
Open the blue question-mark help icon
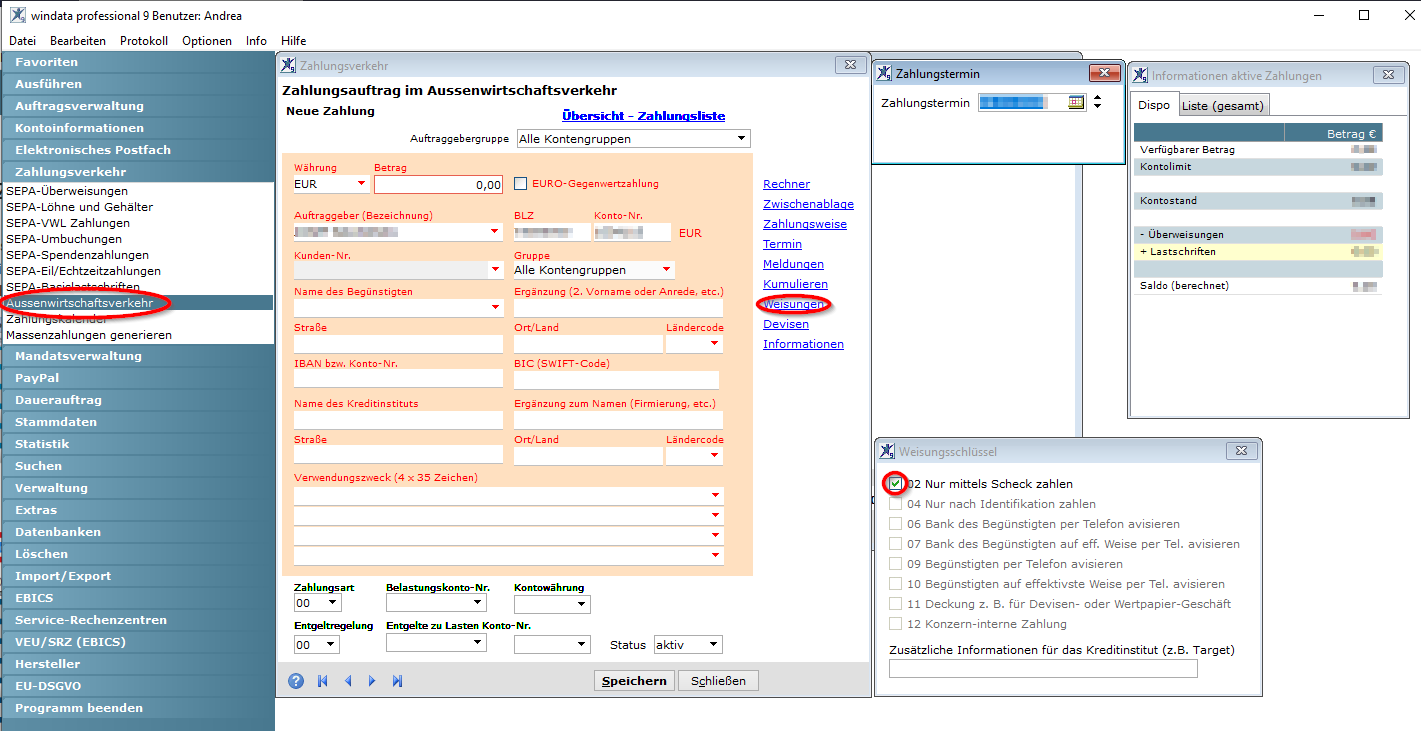tap(296, 681)
